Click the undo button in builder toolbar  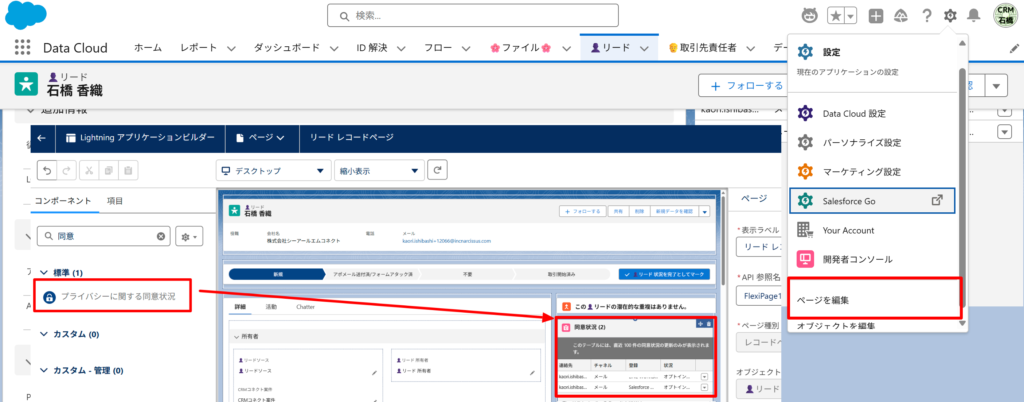[47, 170]
